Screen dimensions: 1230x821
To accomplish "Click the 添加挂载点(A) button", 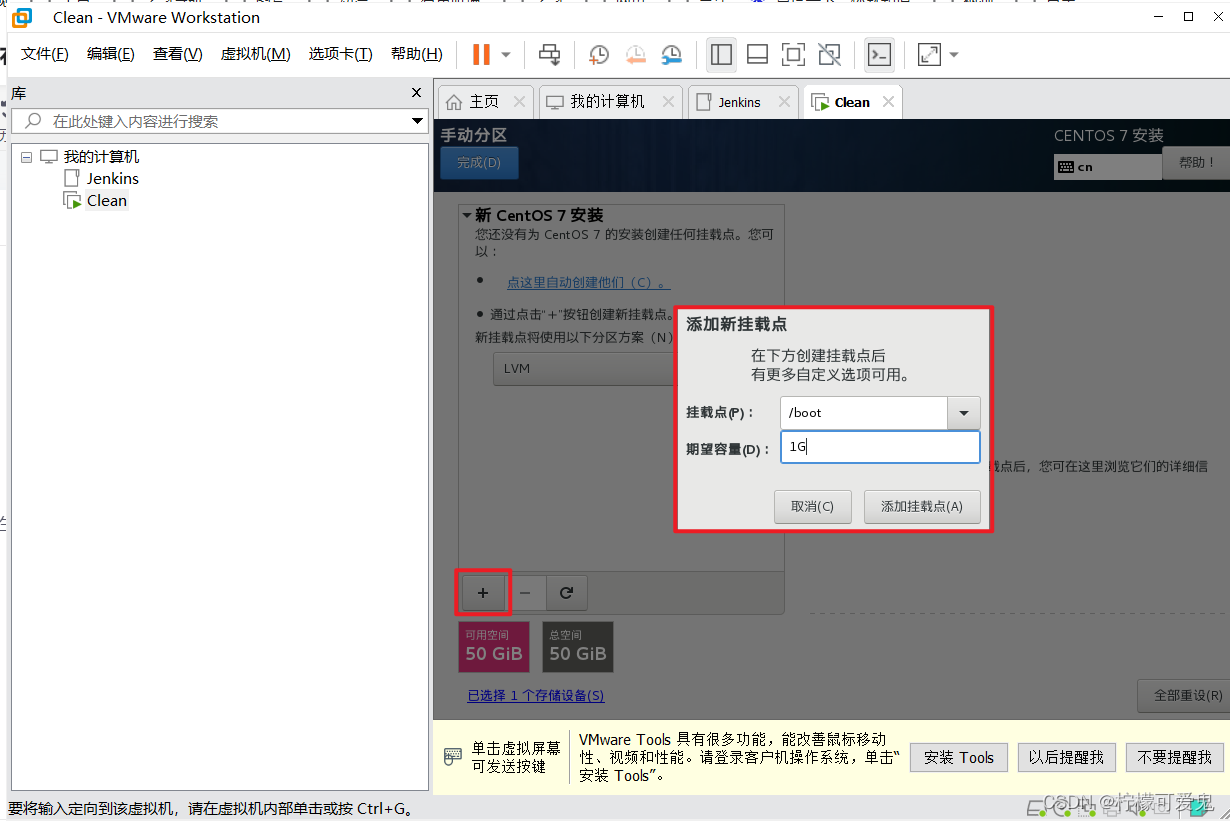I will tap(922, 507).
